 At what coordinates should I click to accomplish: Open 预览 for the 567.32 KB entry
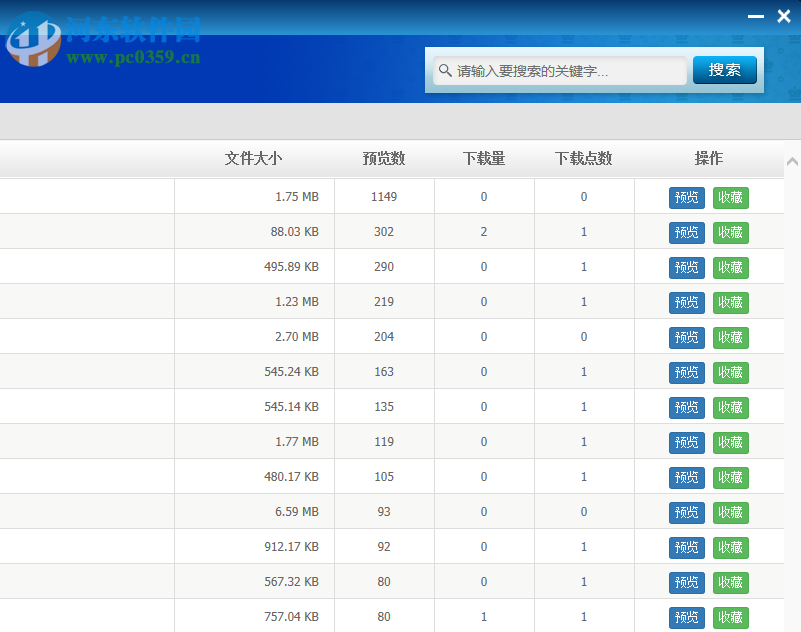point(686,582)
